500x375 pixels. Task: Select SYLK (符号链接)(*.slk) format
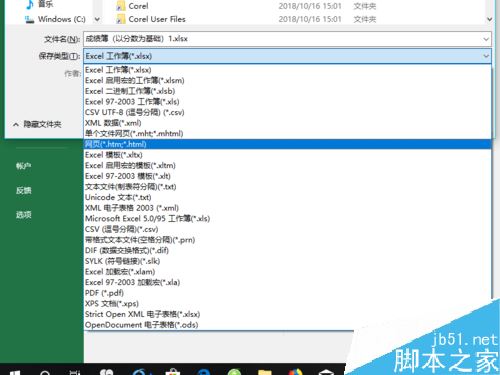coord(288,261)
